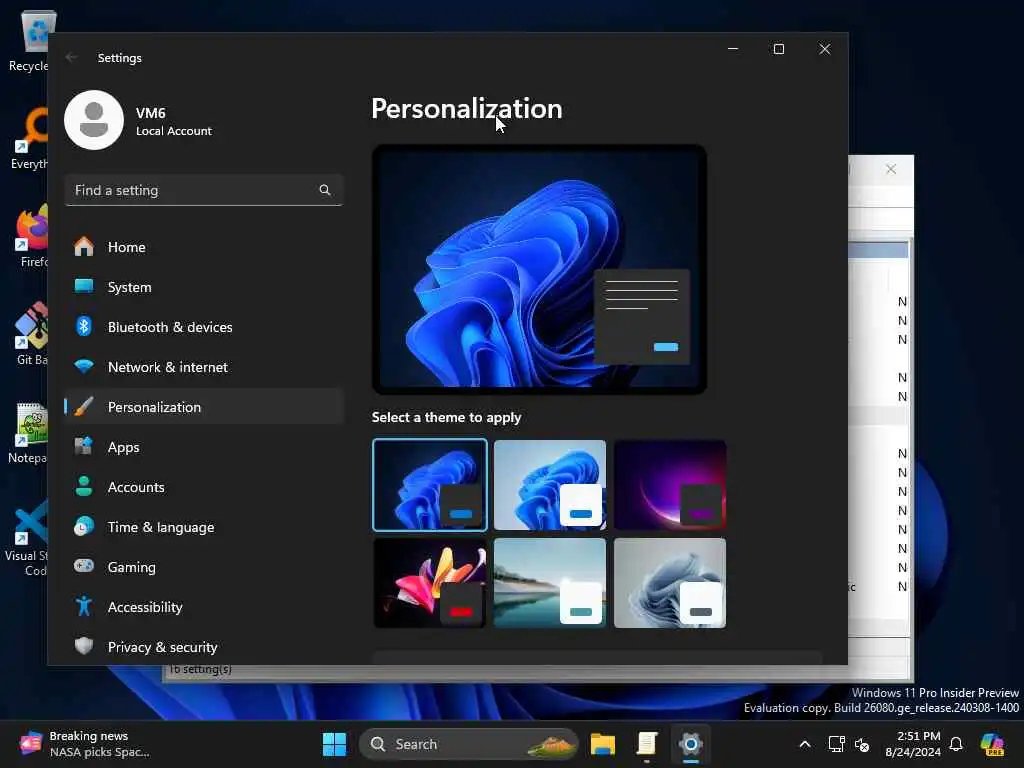Viewport: 1024px width, 768px height.
Task: Select Apps in the settings sidebar
Action: tap(204, 447)
